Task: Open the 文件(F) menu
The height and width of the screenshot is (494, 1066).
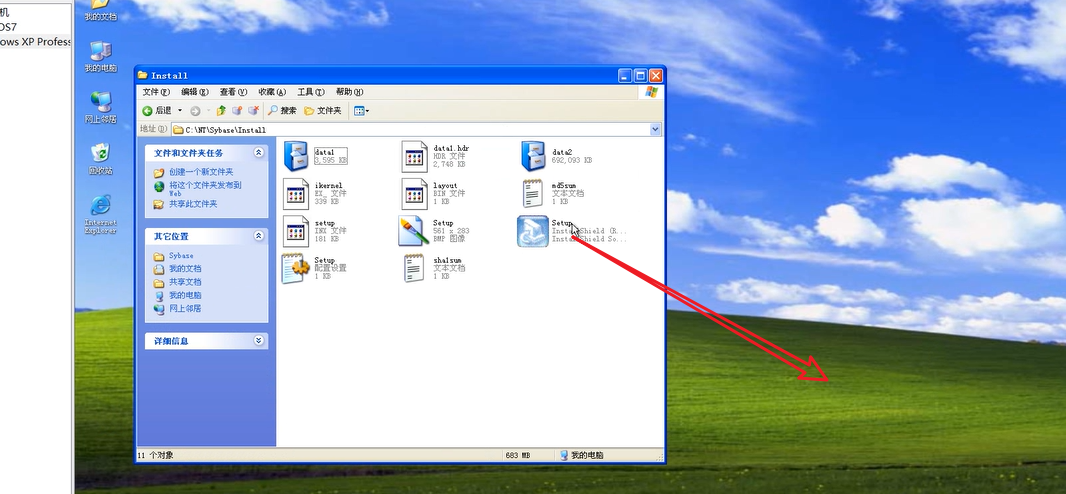Action: pos(156,92)
